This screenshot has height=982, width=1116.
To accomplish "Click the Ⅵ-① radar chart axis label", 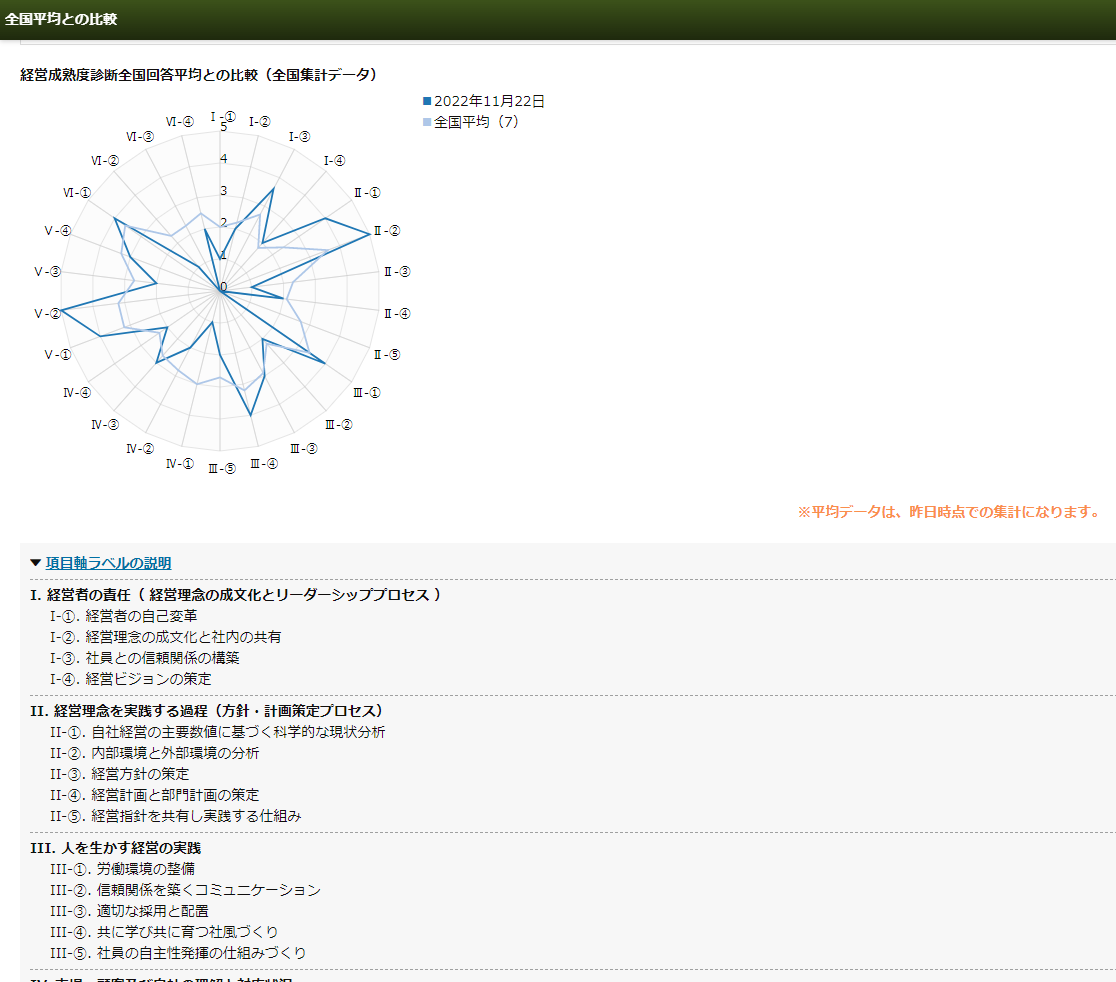I will coord(77,192).
